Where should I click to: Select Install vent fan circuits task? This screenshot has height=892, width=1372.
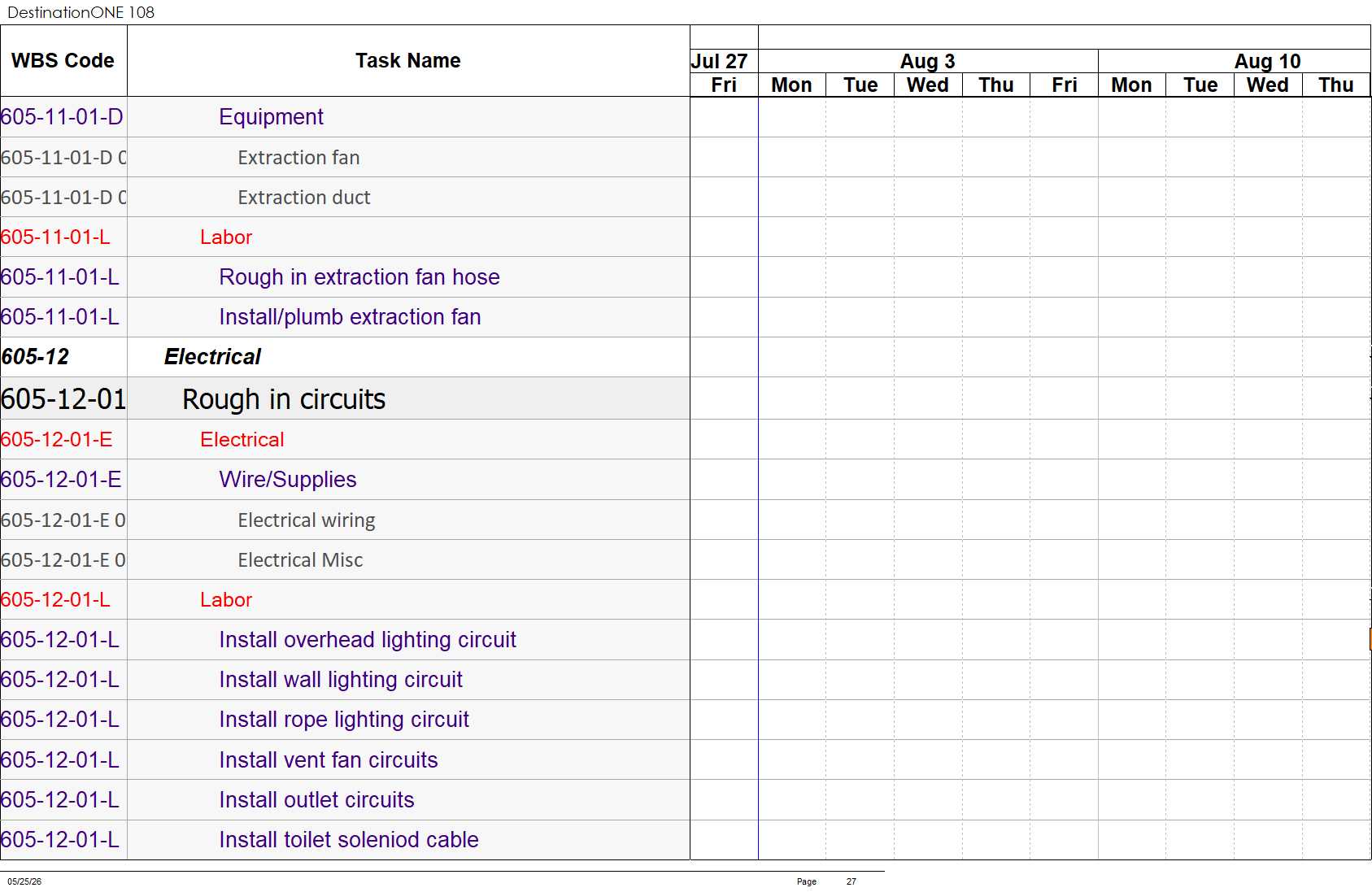(329, 760)
